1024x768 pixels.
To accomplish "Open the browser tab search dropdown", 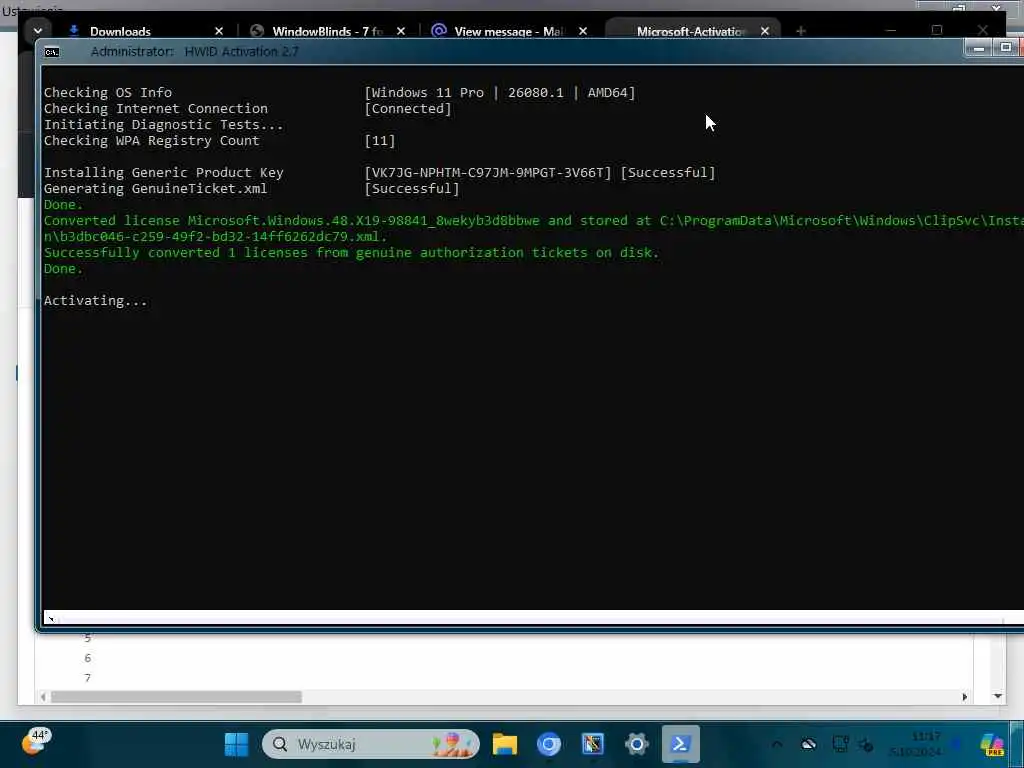I will 37,31.
